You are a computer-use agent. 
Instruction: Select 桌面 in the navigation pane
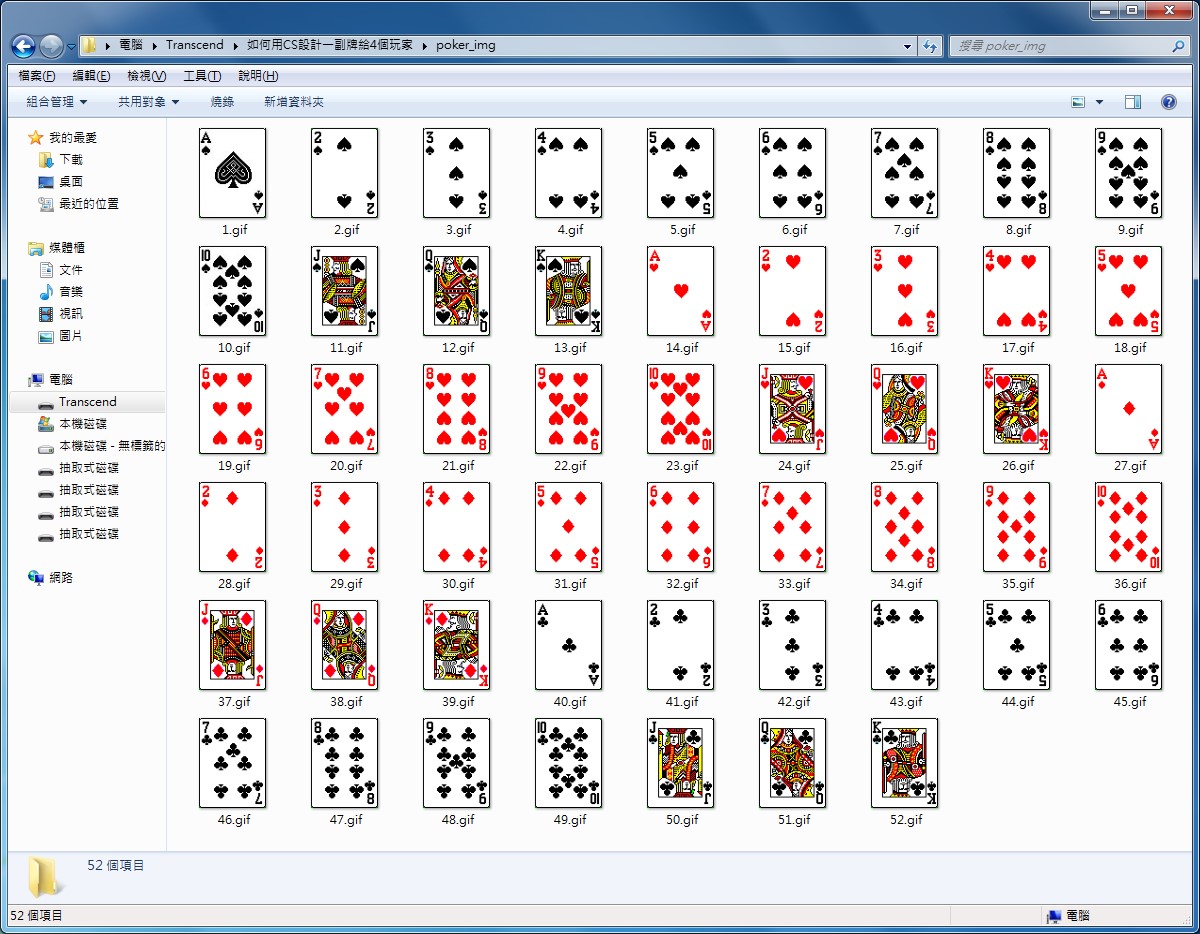tap(70, 182)
